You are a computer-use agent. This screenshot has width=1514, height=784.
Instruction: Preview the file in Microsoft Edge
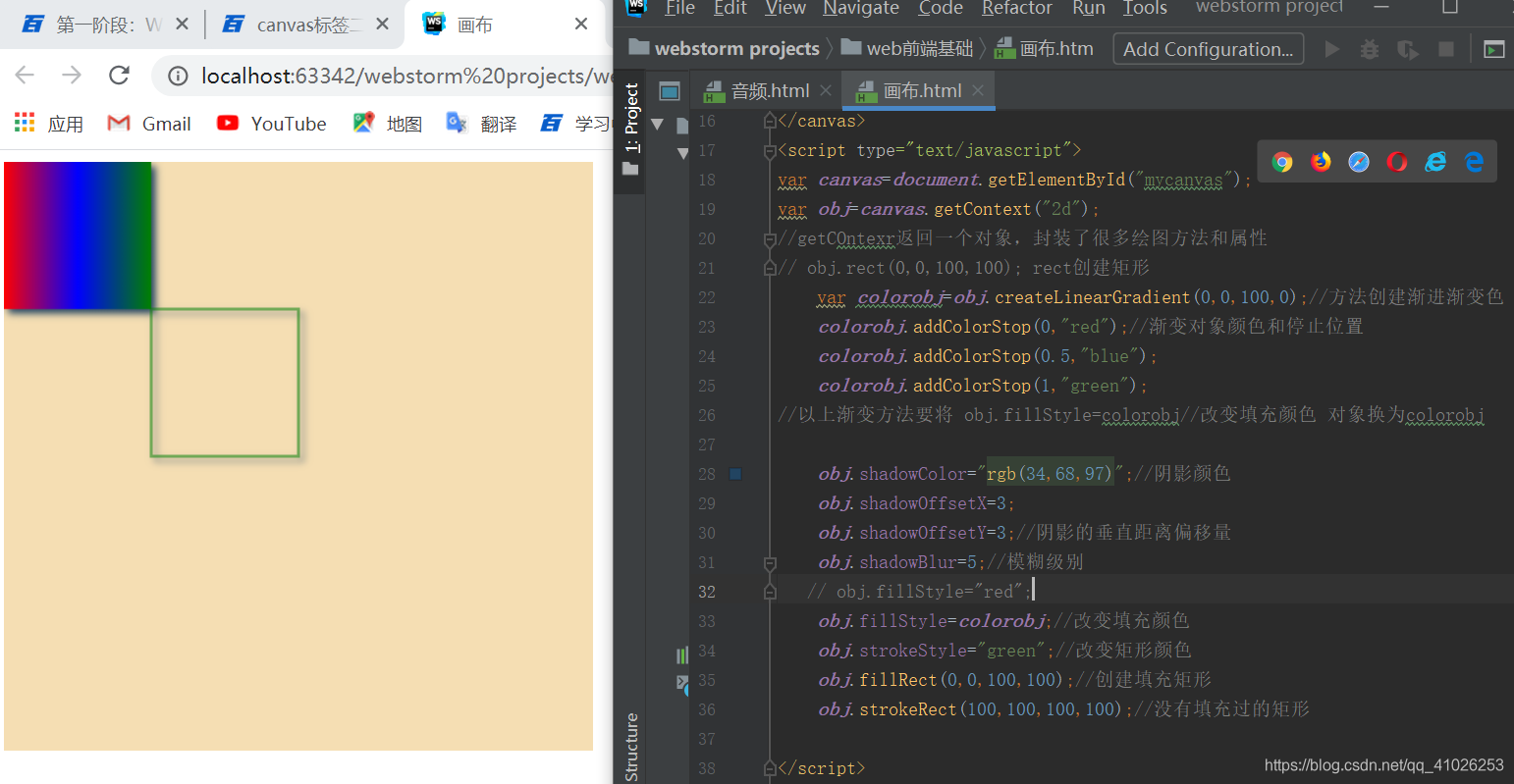1473,162
